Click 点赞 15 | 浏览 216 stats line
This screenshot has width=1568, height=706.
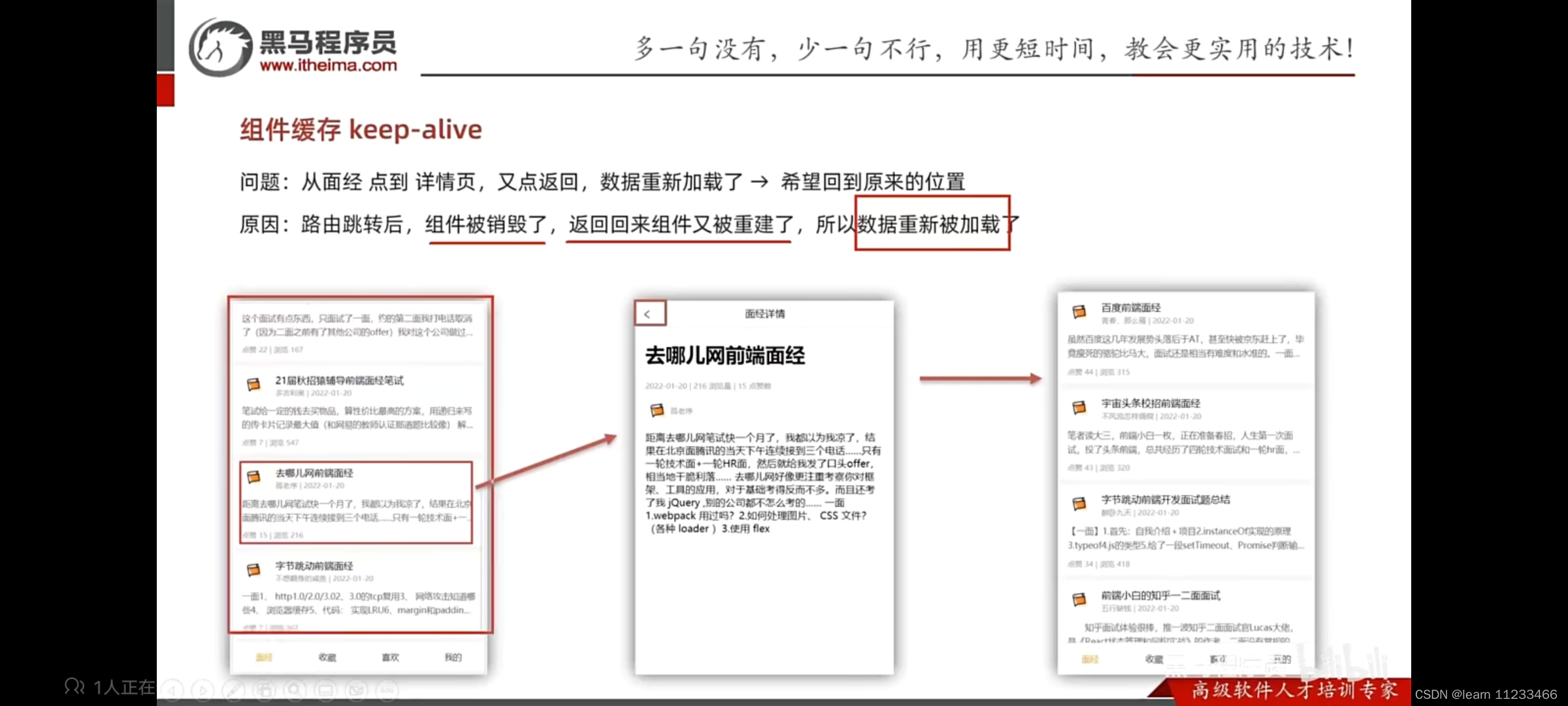(272, 535)
